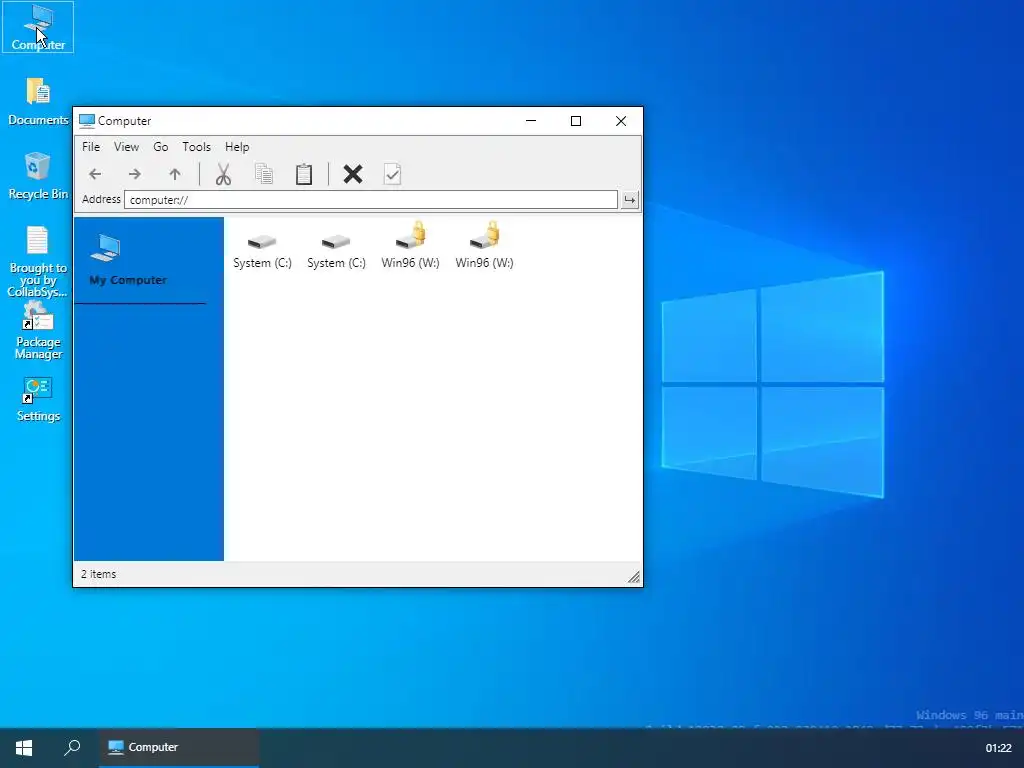The image size is (1024, 768).
Task: Open the search magnifier in the taskbar
Action: click(72, 748)
